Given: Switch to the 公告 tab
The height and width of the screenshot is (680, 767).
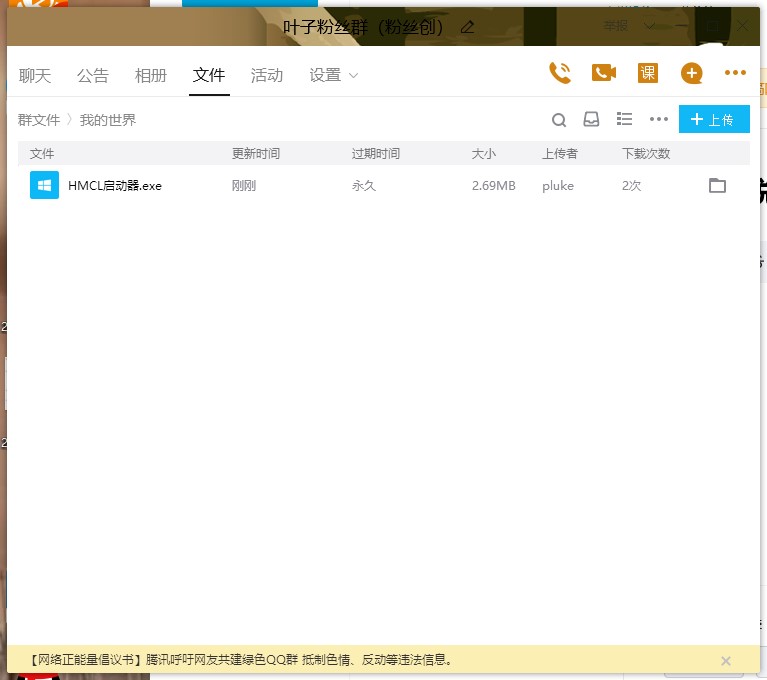Looking at the screenshot, I should click(92, 76).
